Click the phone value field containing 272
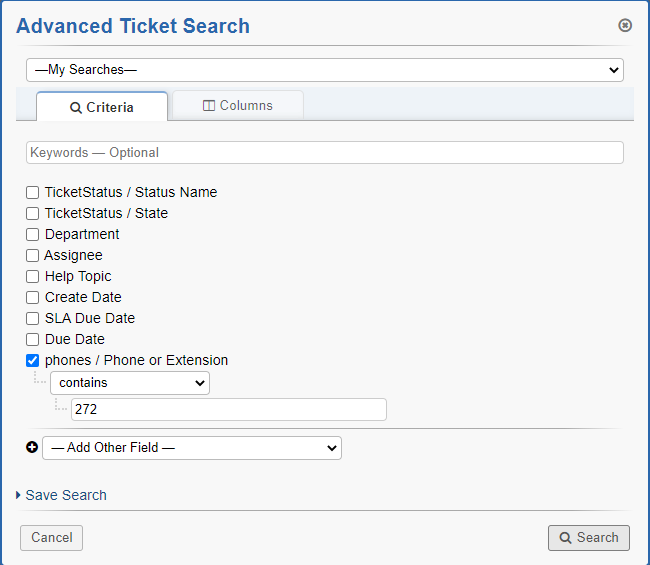Screen dimensions: 650x565 (x=228, y=409)
